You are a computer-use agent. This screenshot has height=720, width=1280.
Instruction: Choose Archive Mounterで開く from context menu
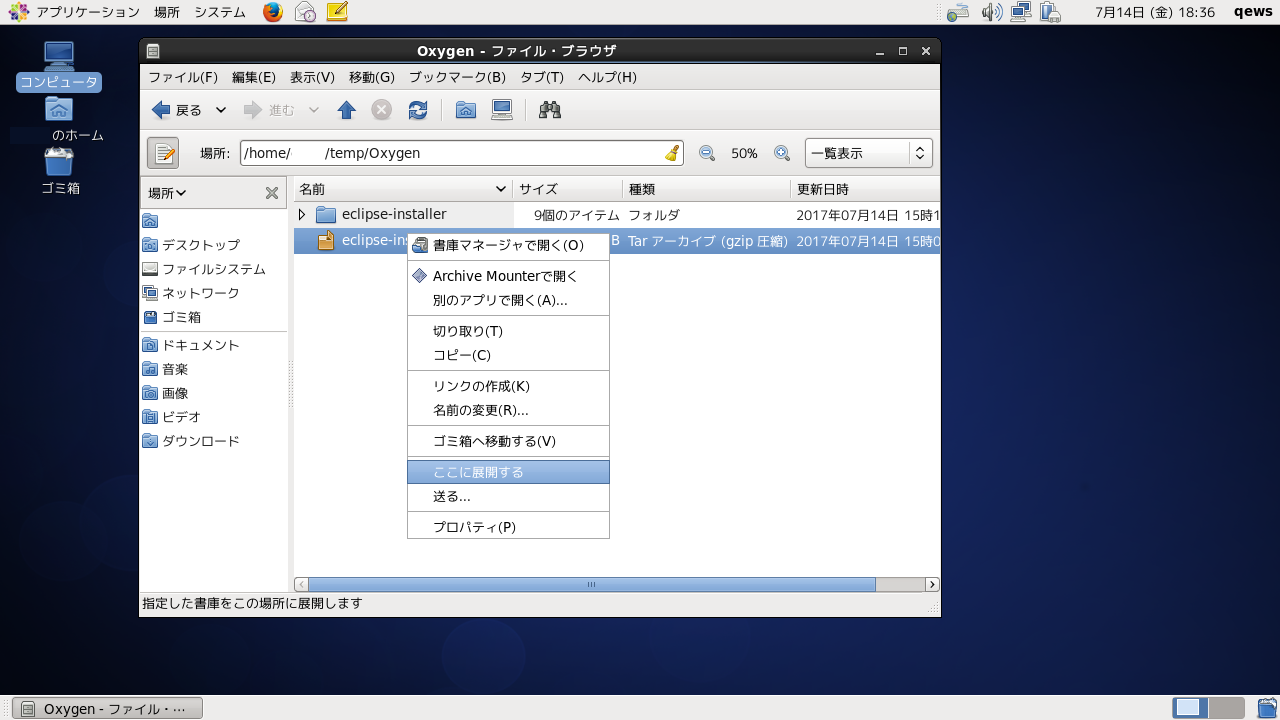click(508, 276)
